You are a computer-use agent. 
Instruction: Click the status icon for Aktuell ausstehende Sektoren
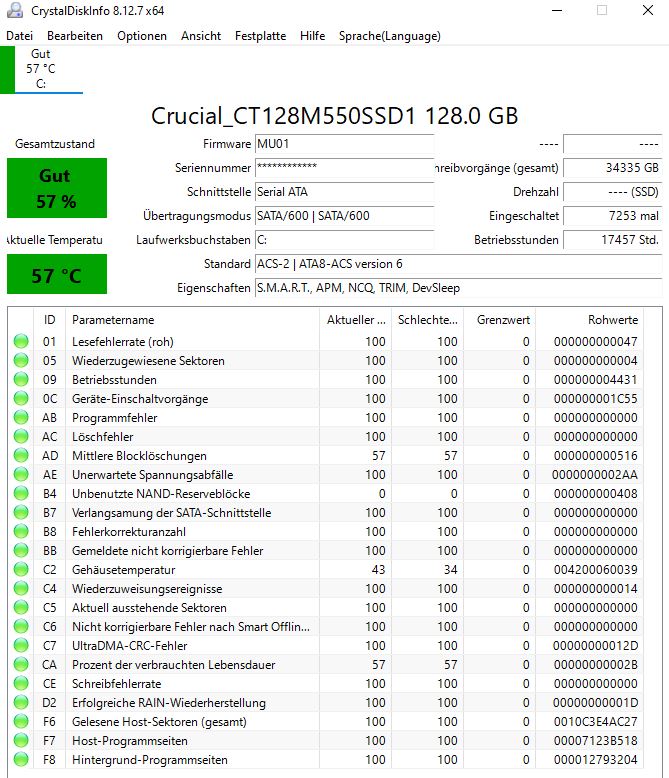21,607
